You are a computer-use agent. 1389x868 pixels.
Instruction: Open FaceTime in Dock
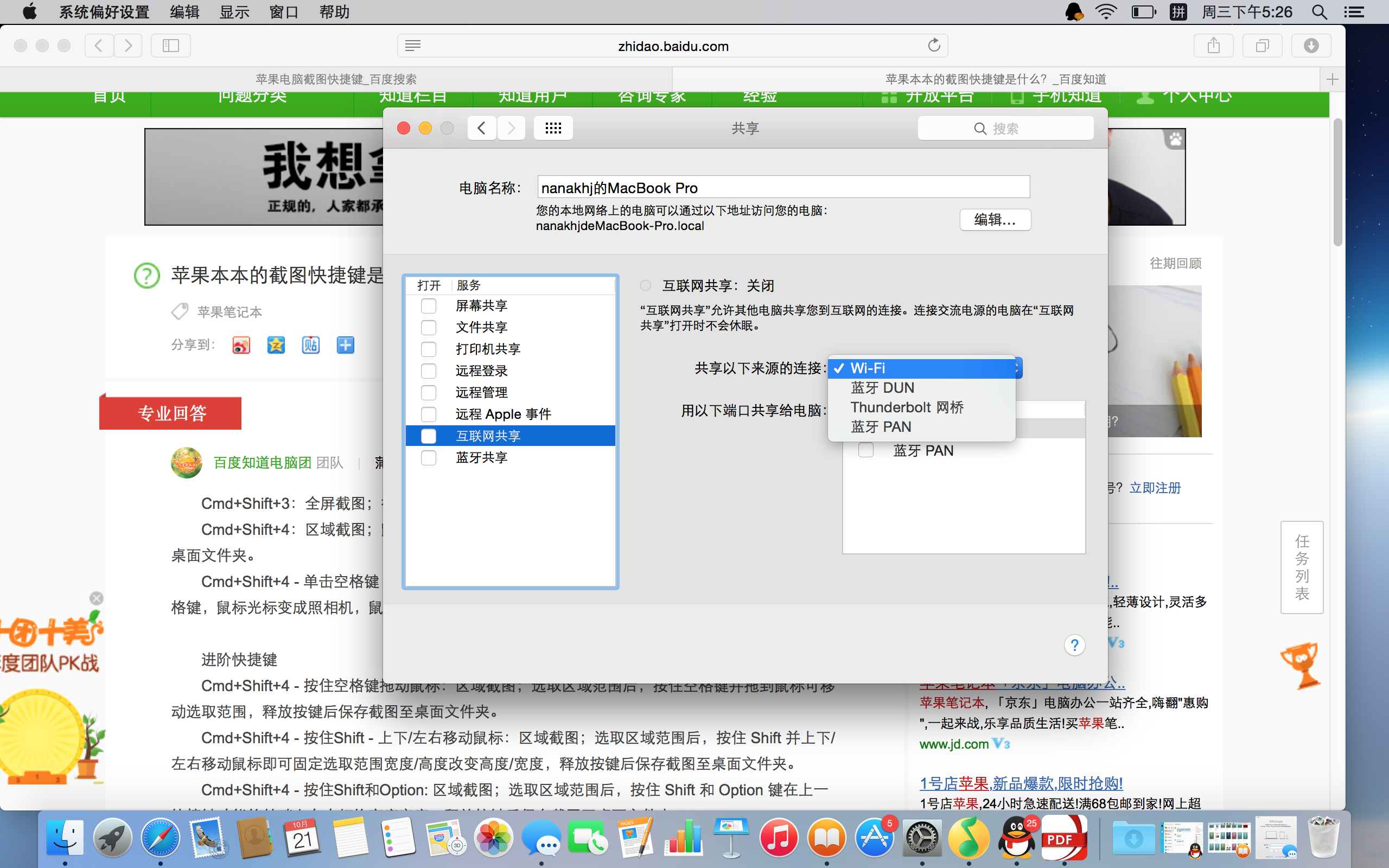tap(588, 838)
